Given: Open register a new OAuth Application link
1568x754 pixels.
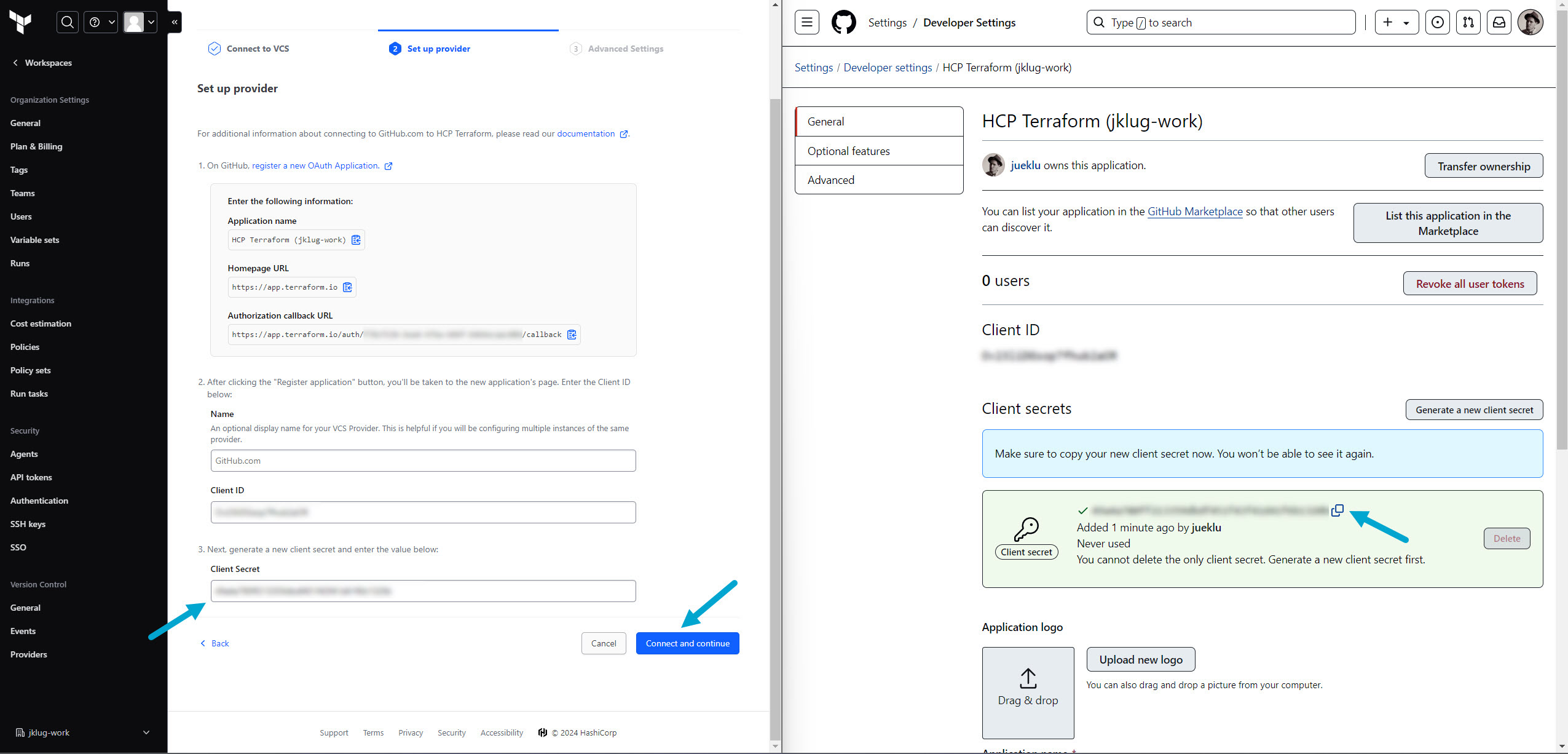Looking at the screenshot, I should [x=315, y=165].
